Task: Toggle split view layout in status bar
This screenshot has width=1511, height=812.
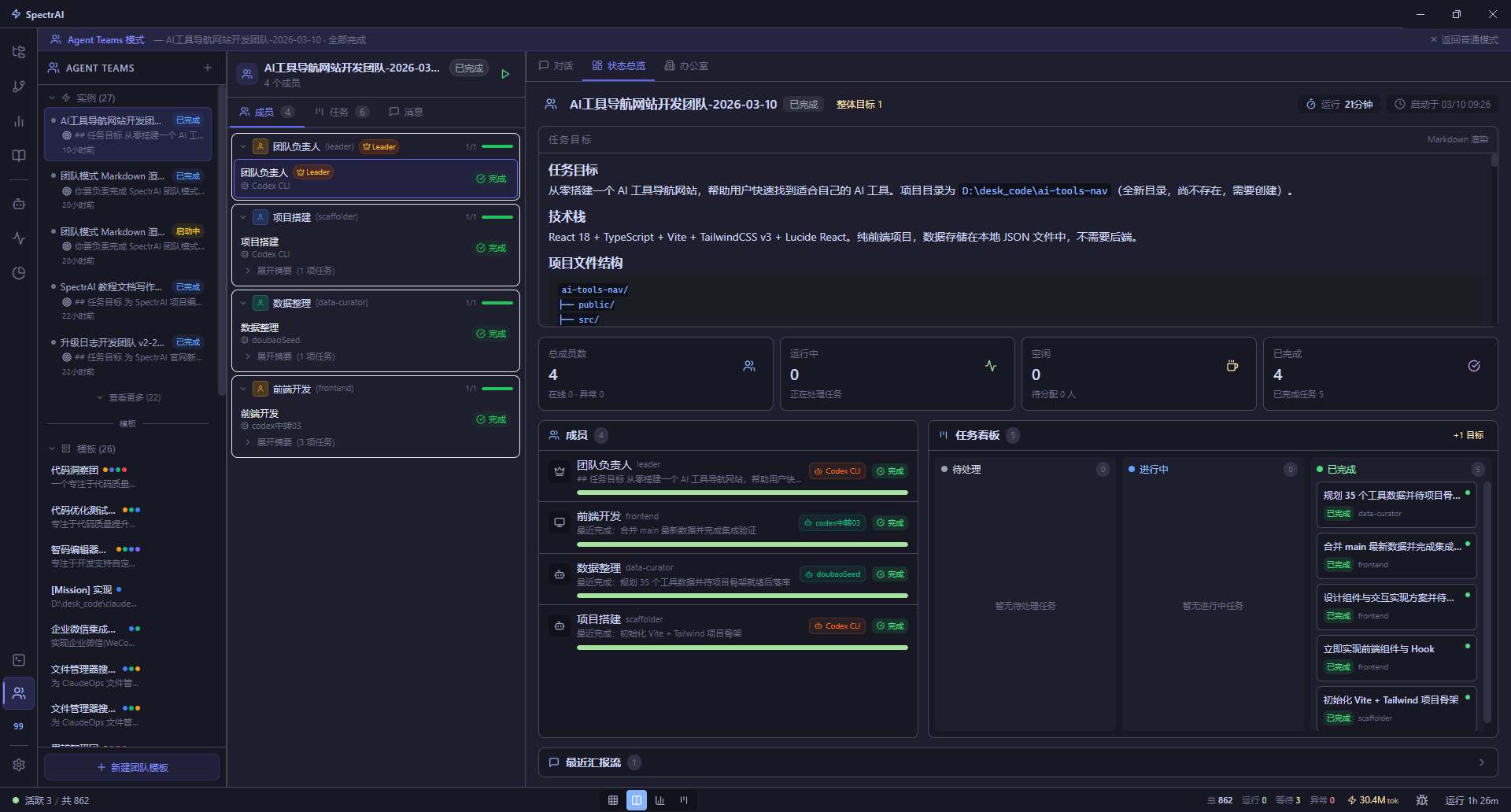Action: [637, 799]
